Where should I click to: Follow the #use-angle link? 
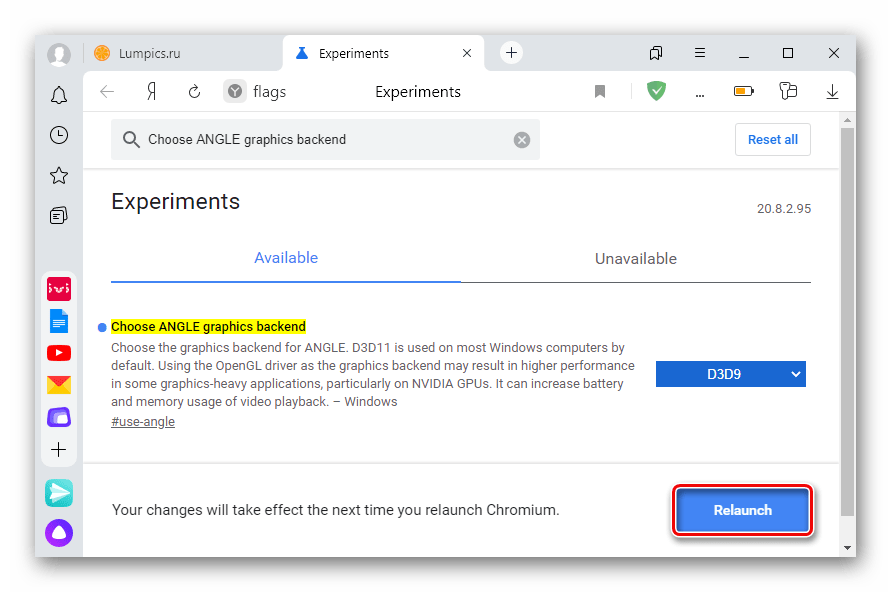coord(143,421)
